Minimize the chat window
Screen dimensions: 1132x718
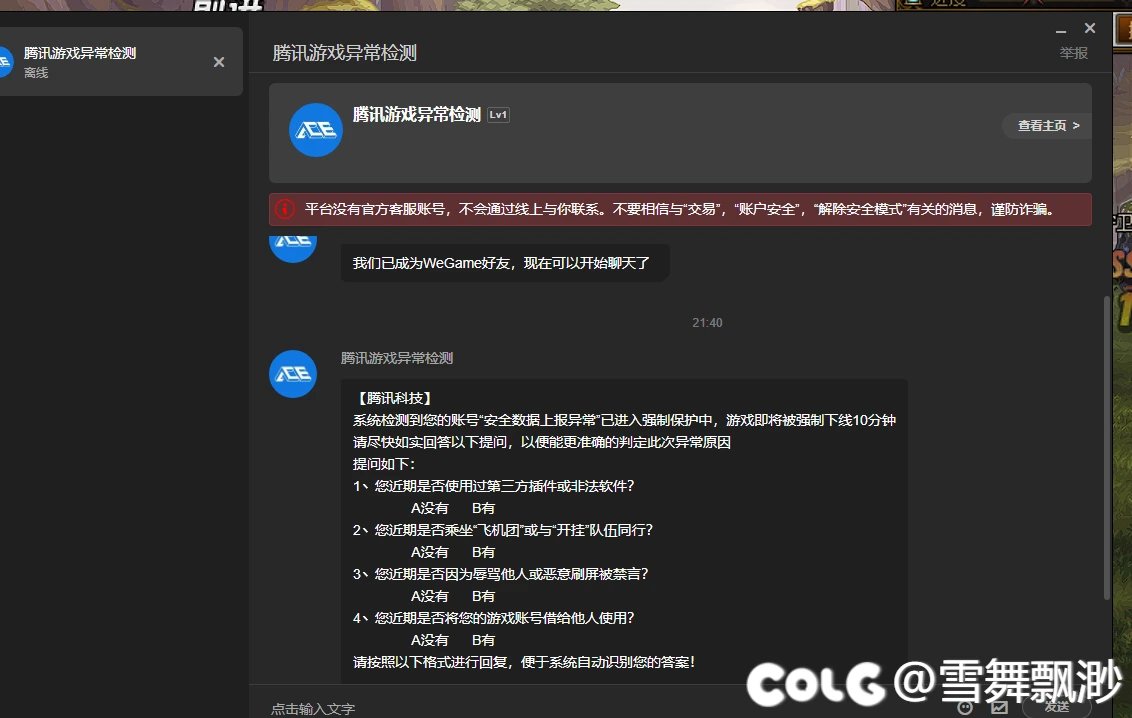point(1061,30)
